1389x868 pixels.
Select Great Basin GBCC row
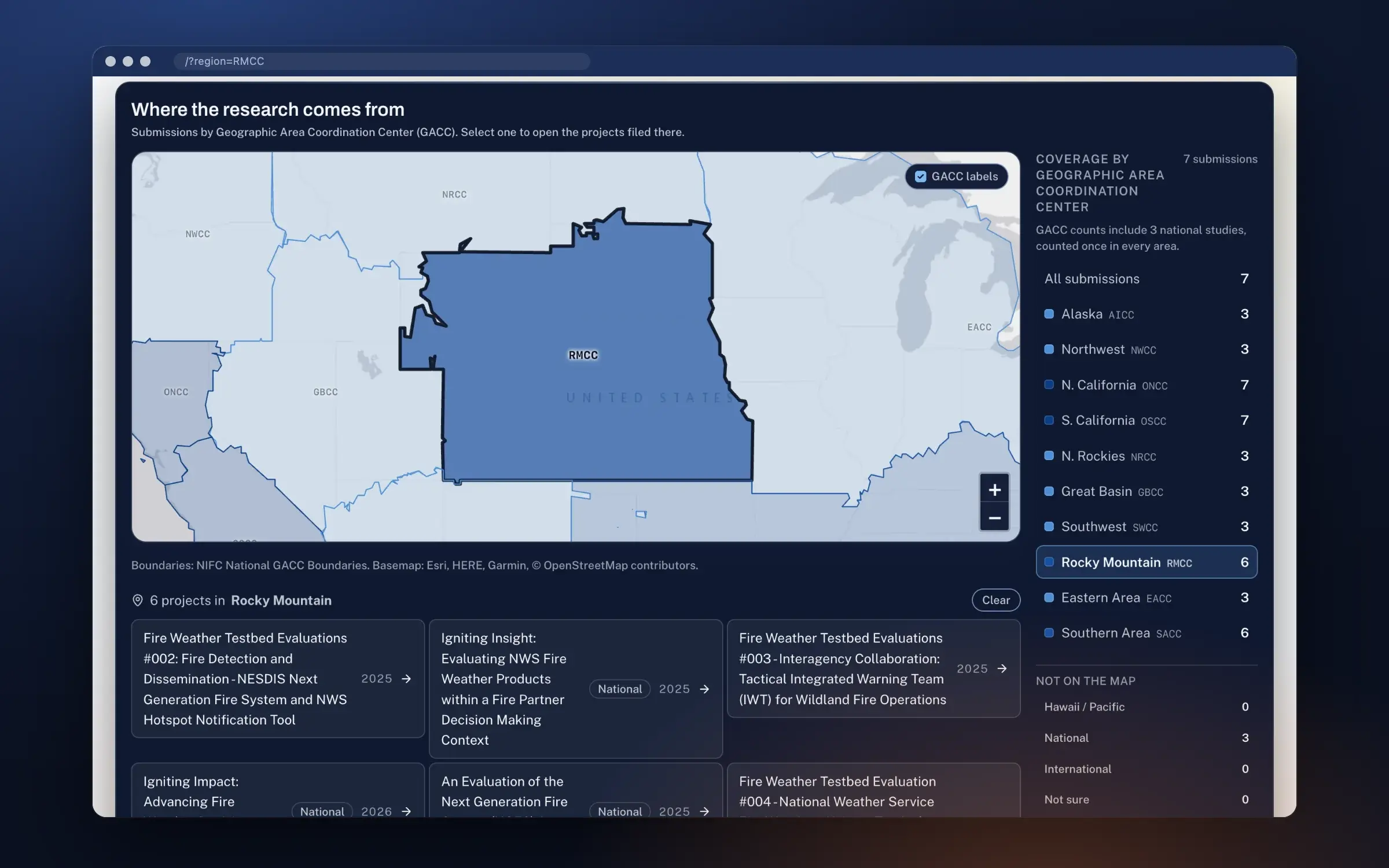pos(1146,491)
